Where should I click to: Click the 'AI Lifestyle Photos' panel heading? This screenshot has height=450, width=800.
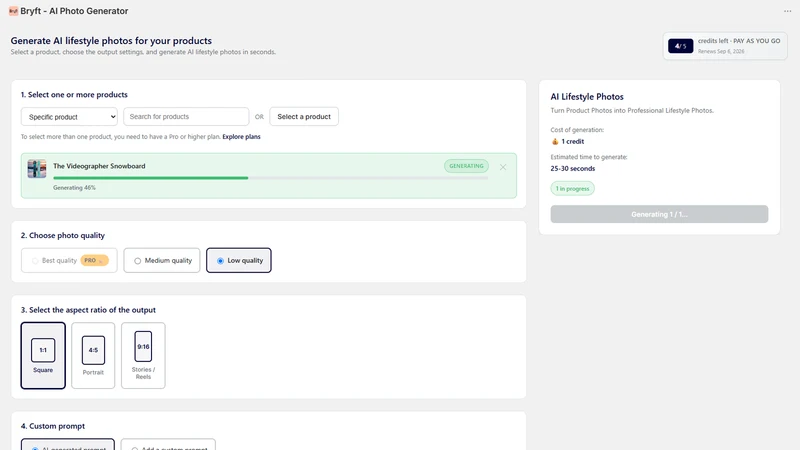coord(587,96)
